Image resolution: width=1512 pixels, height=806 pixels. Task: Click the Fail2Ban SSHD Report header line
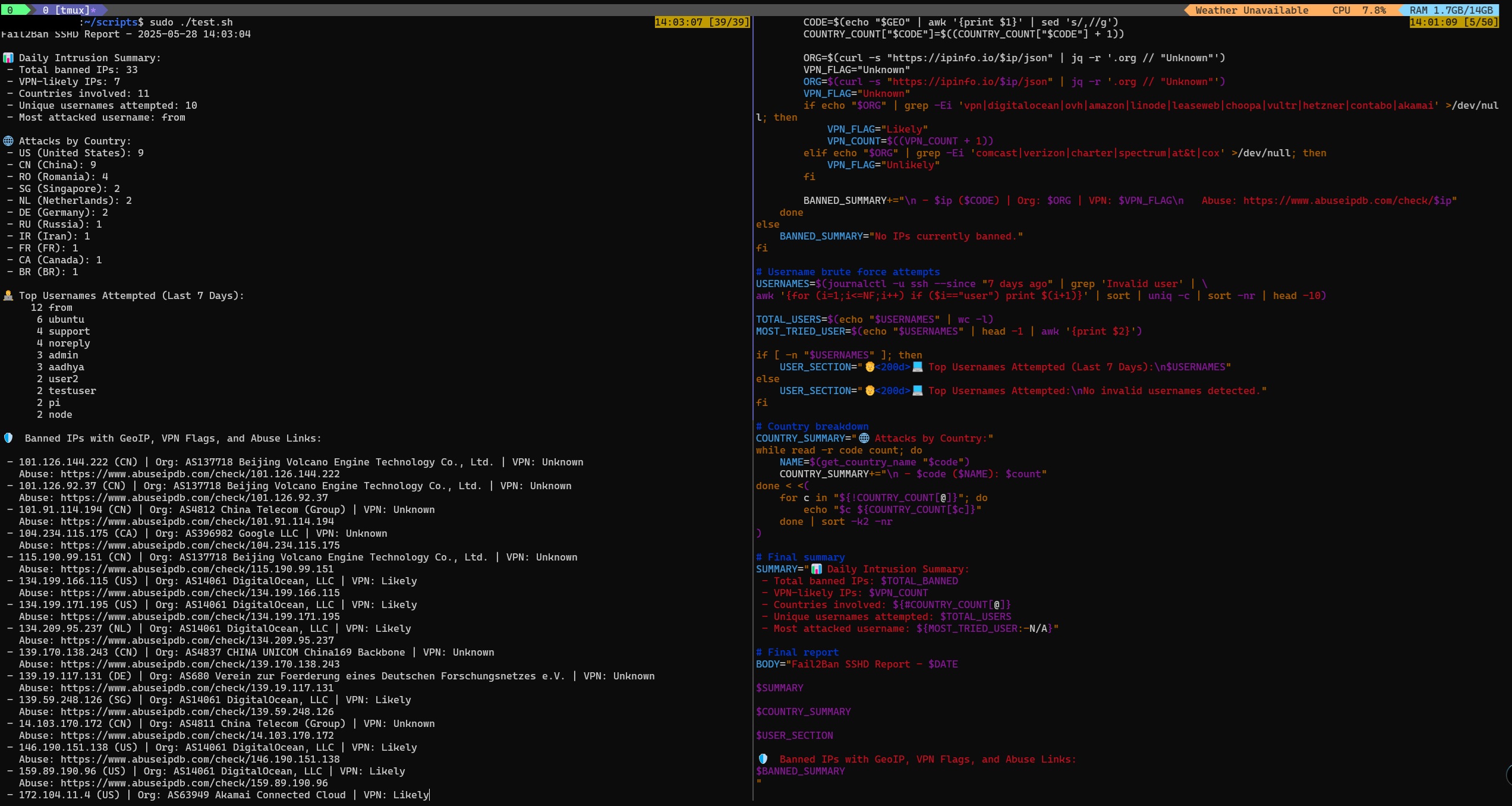[x=126, y=34]
